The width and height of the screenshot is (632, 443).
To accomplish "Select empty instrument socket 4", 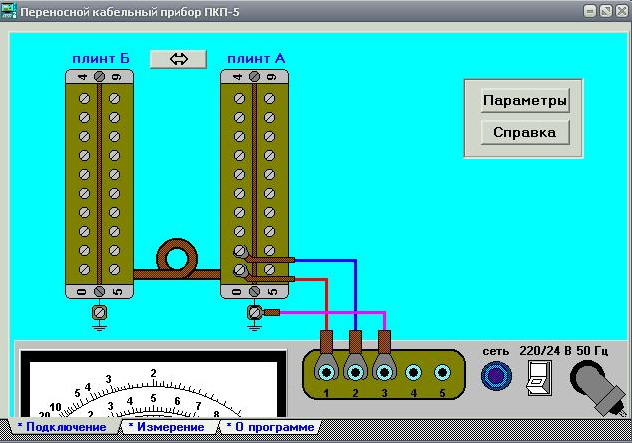I will 413,372.
